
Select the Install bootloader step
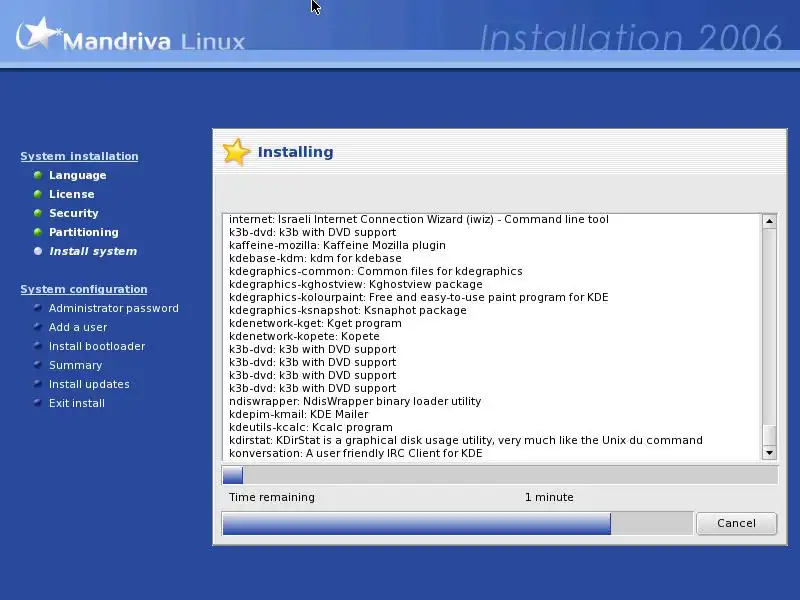[x=97, y=346]
